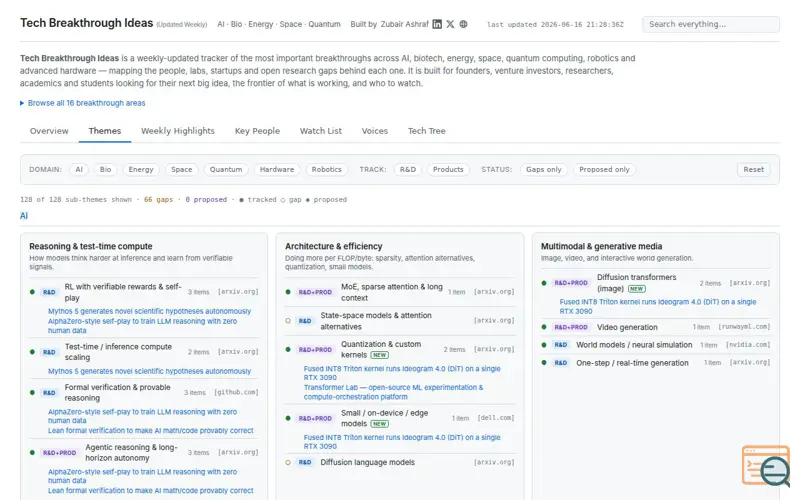Viewport: 800px width, 500px height.
Task: Click the AI section heading link
Action: pyautogui.click(x=24, y=216)
